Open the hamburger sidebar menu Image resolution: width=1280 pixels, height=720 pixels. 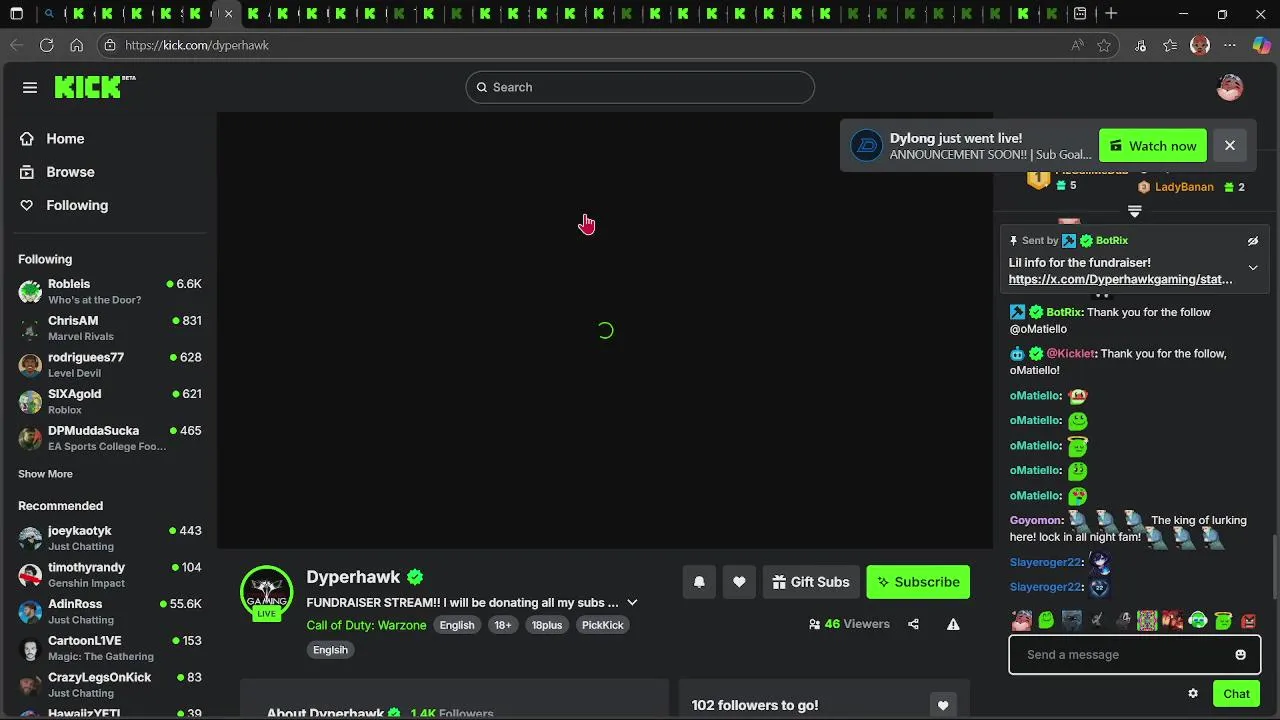(30, 87)
